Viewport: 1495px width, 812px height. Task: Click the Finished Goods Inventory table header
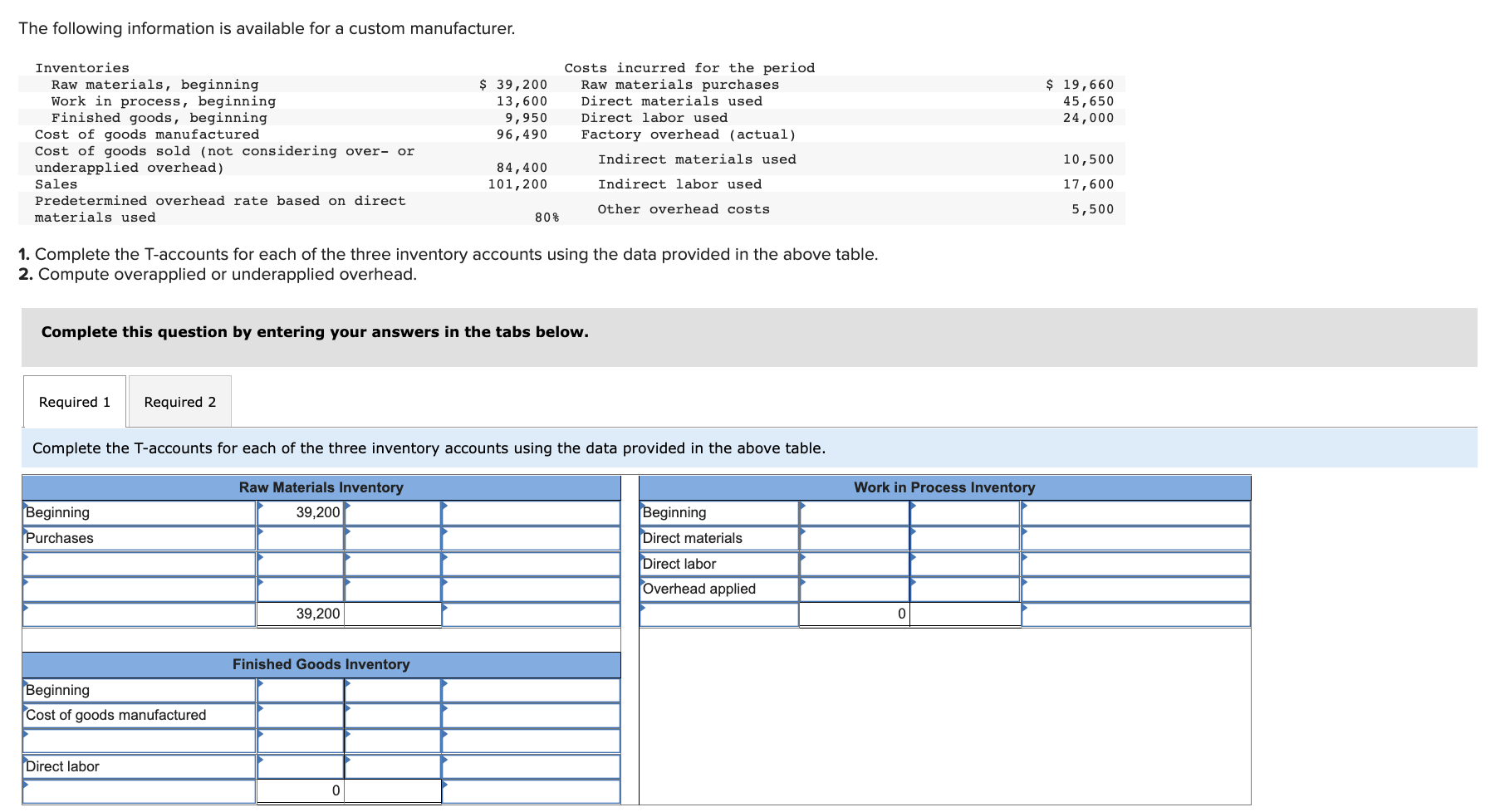(x=321, y=664)
